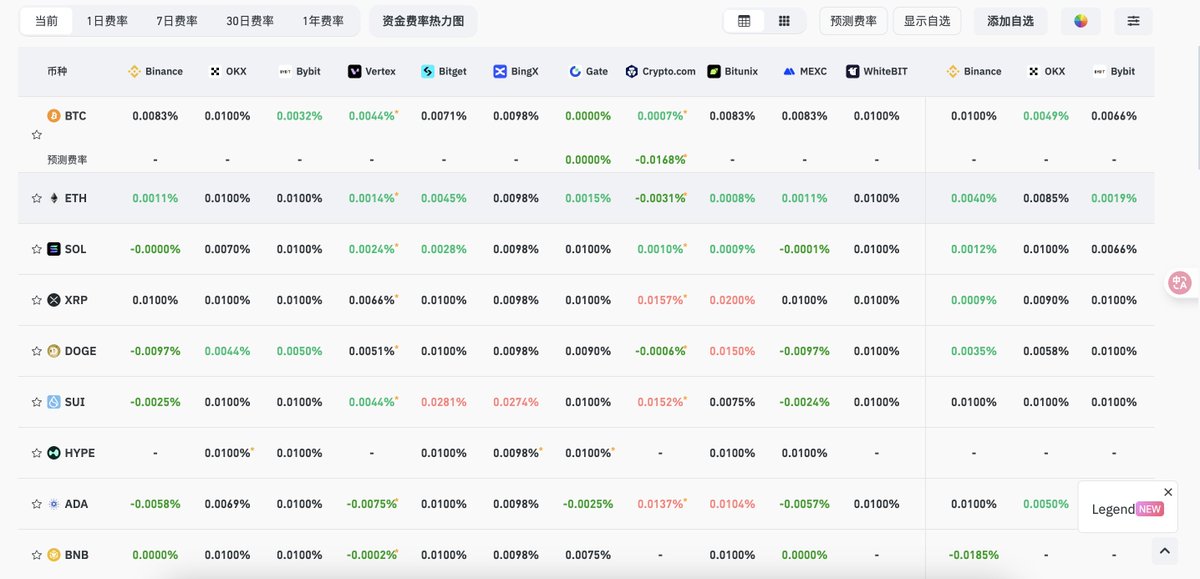Click DOGE OKX rate 0.0044%
The width and height of the screenshot is (1200, 579).
pos(227,351)
